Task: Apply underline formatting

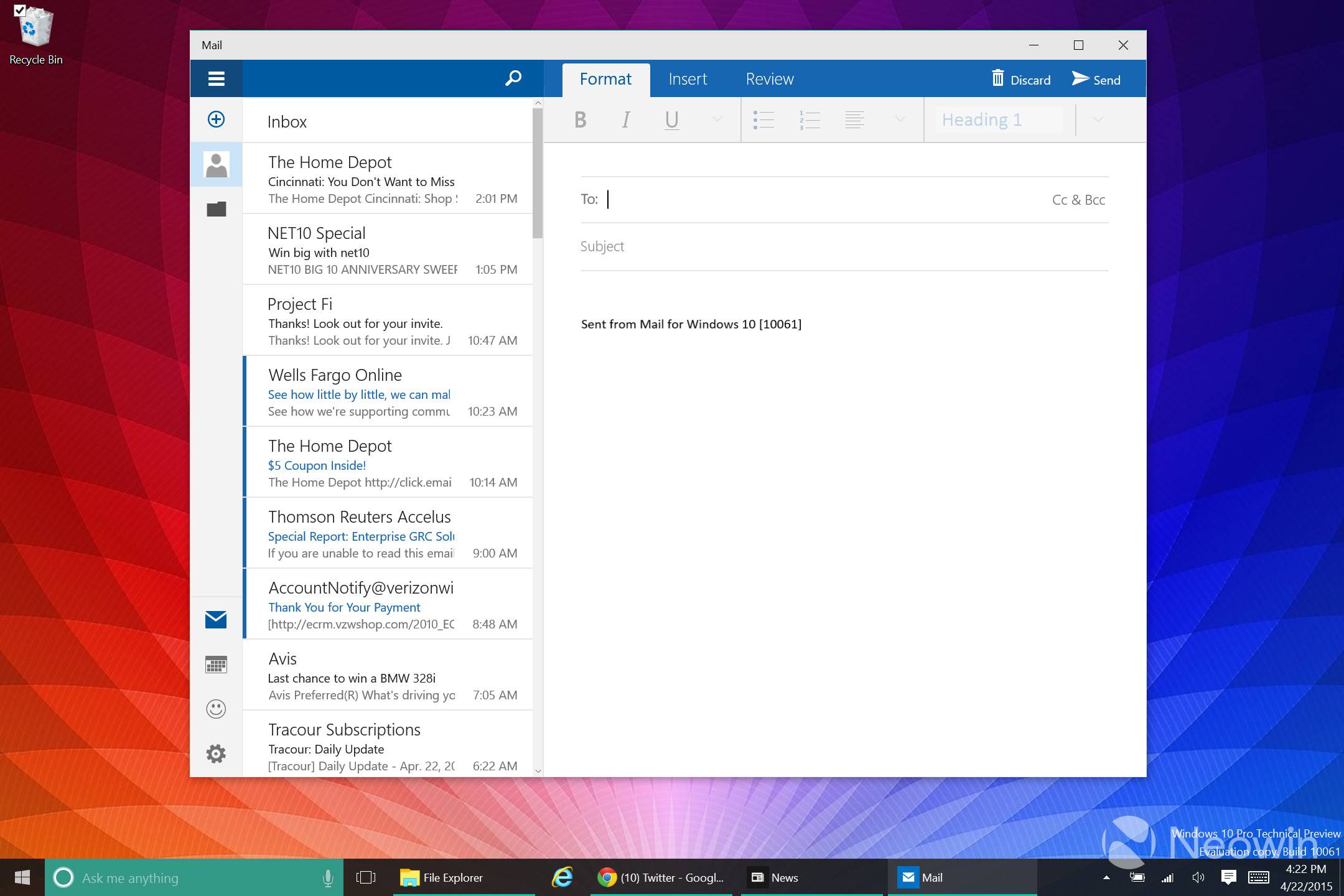Action: [x=671, y=119]
